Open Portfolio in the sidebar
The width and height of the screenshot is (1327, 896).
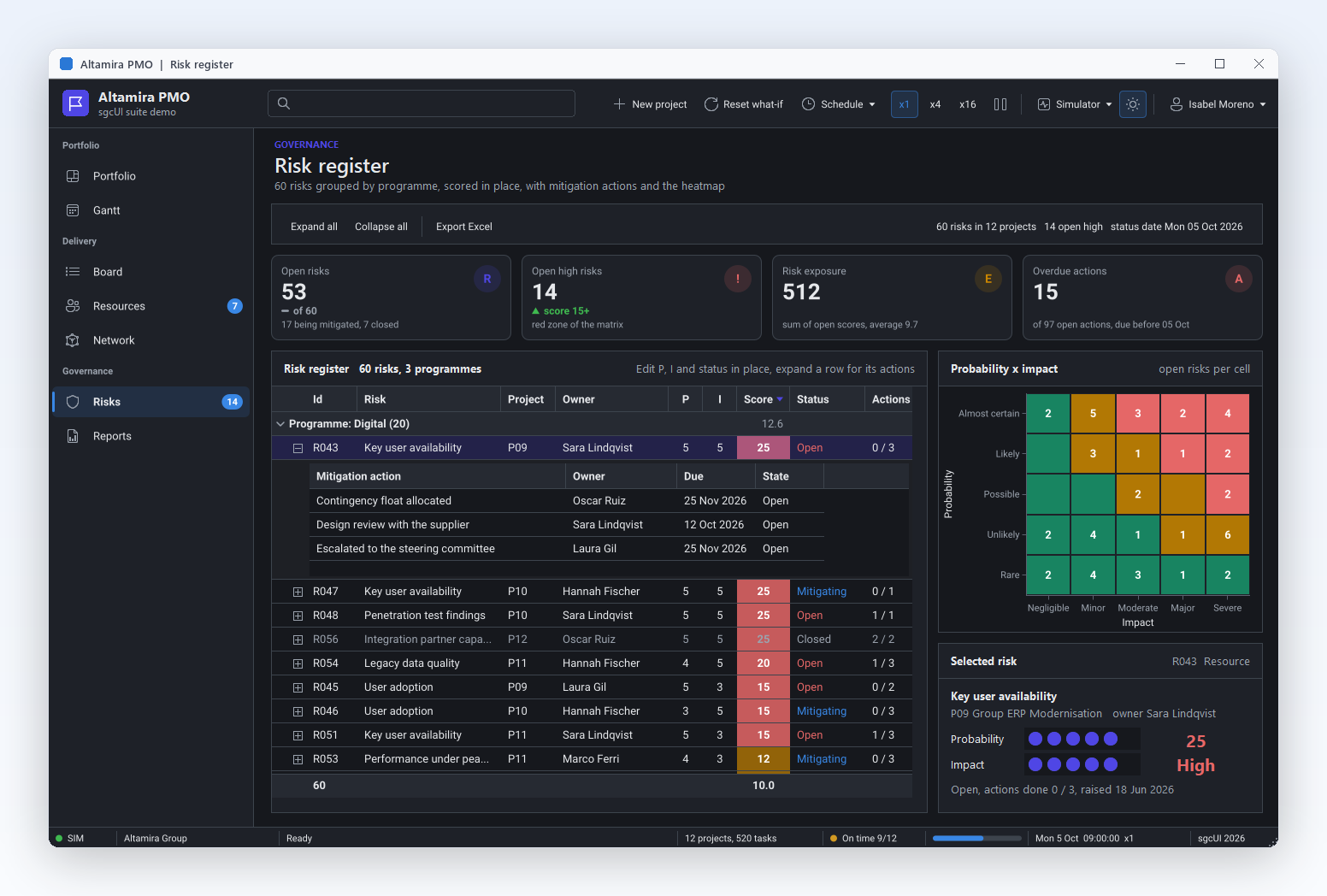click(x=150, y=176)
